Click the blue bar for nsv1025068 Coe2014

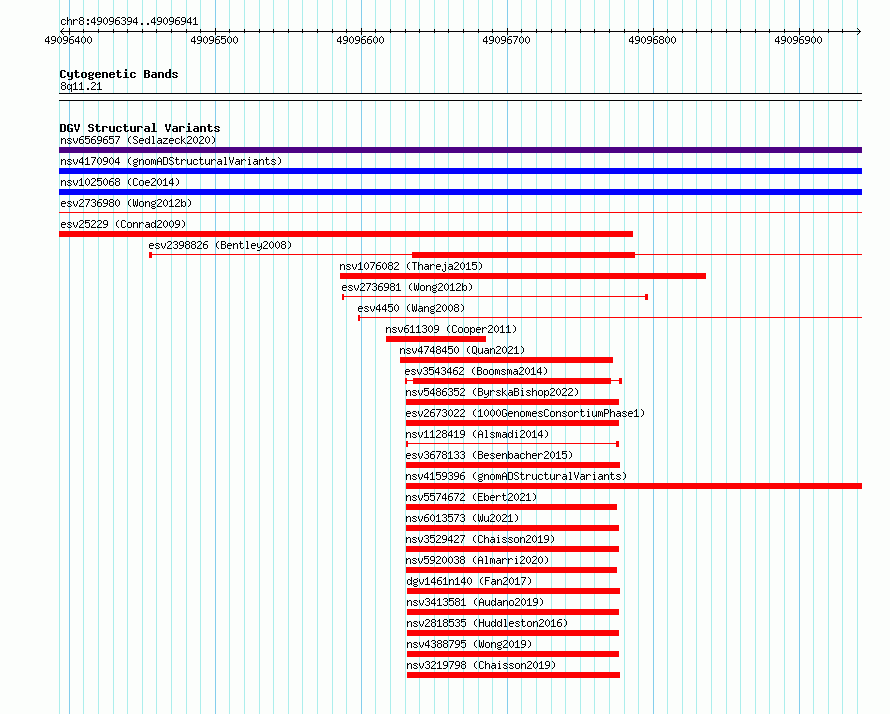460,192
